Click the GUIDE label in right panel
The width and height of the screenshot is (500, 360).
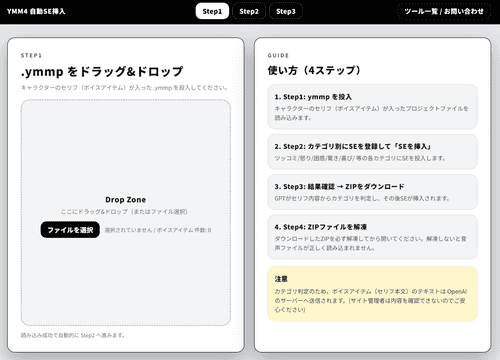click(278, 55)
